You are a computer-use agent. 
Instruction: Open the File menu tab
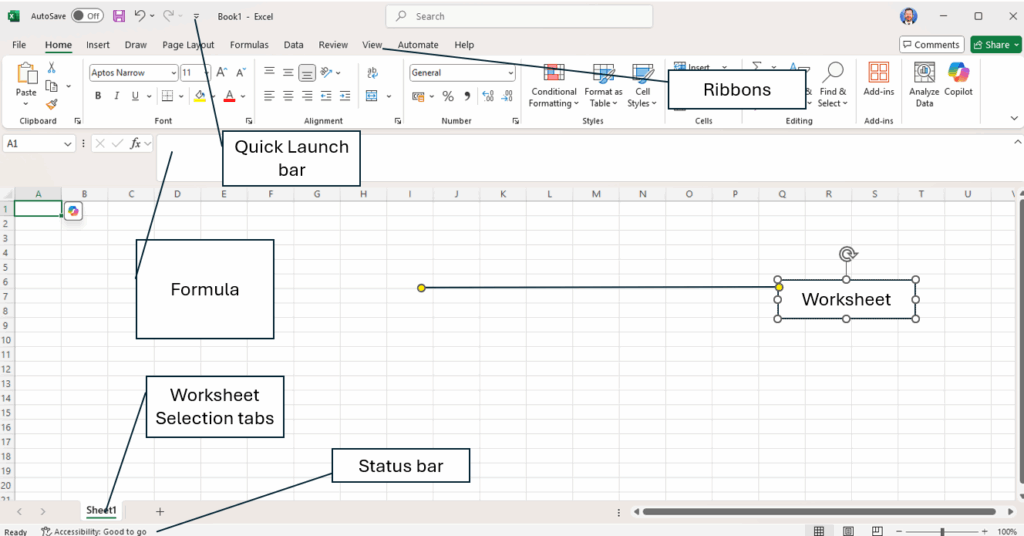[x=19, y=44]
